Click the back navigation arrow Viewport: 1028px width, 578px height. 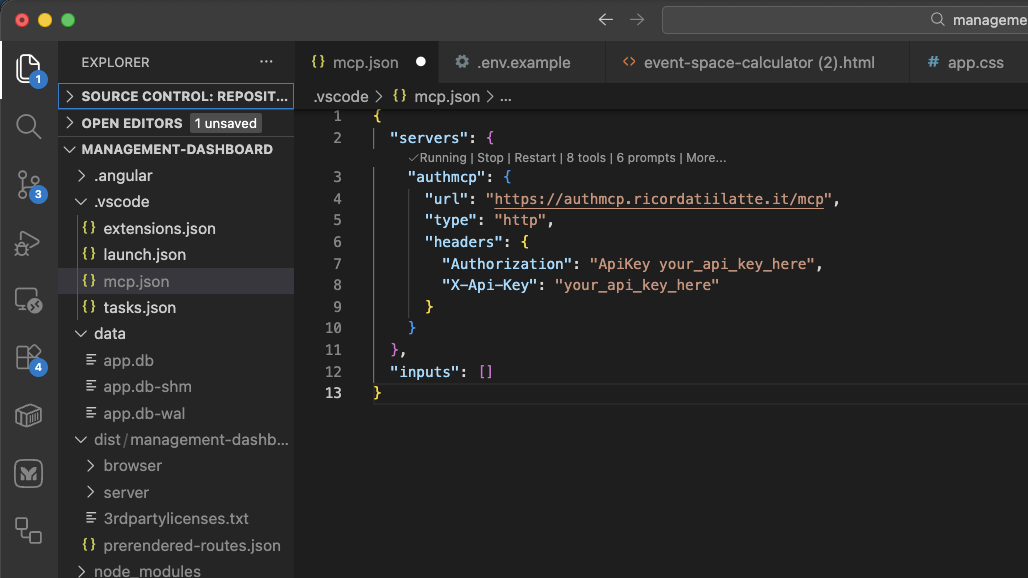pyautogui.click(x=606, y=19)
